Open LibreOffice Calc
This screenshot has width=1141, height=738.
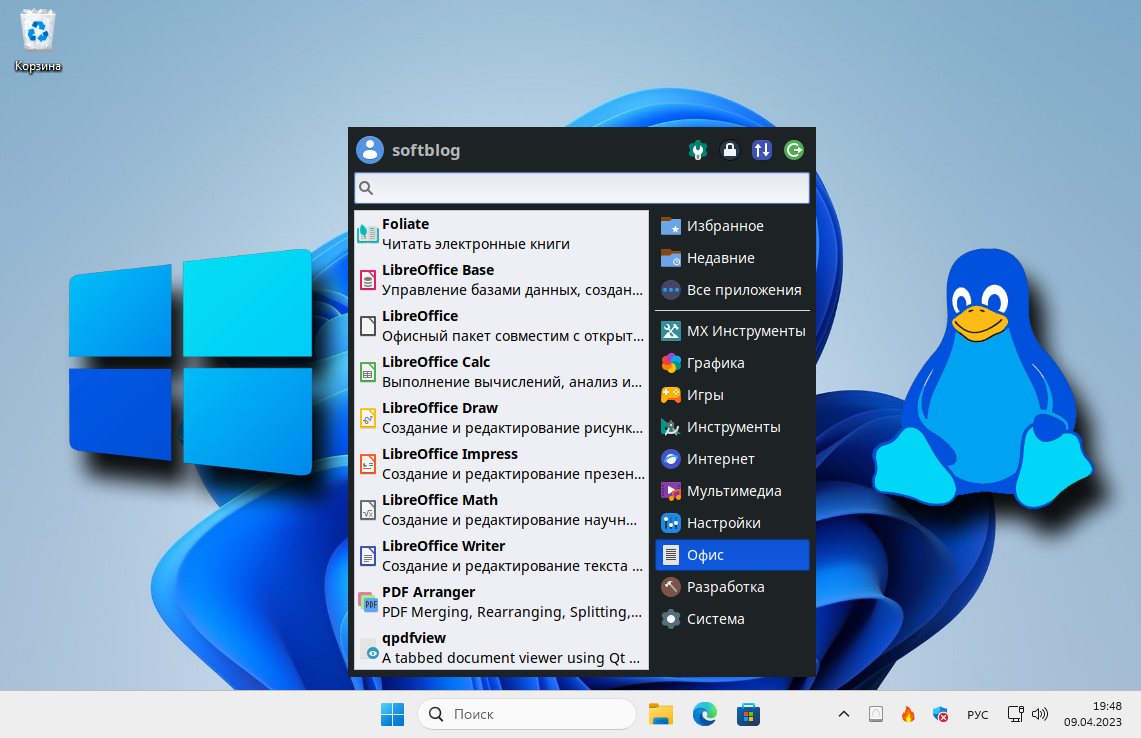(501, 371)
